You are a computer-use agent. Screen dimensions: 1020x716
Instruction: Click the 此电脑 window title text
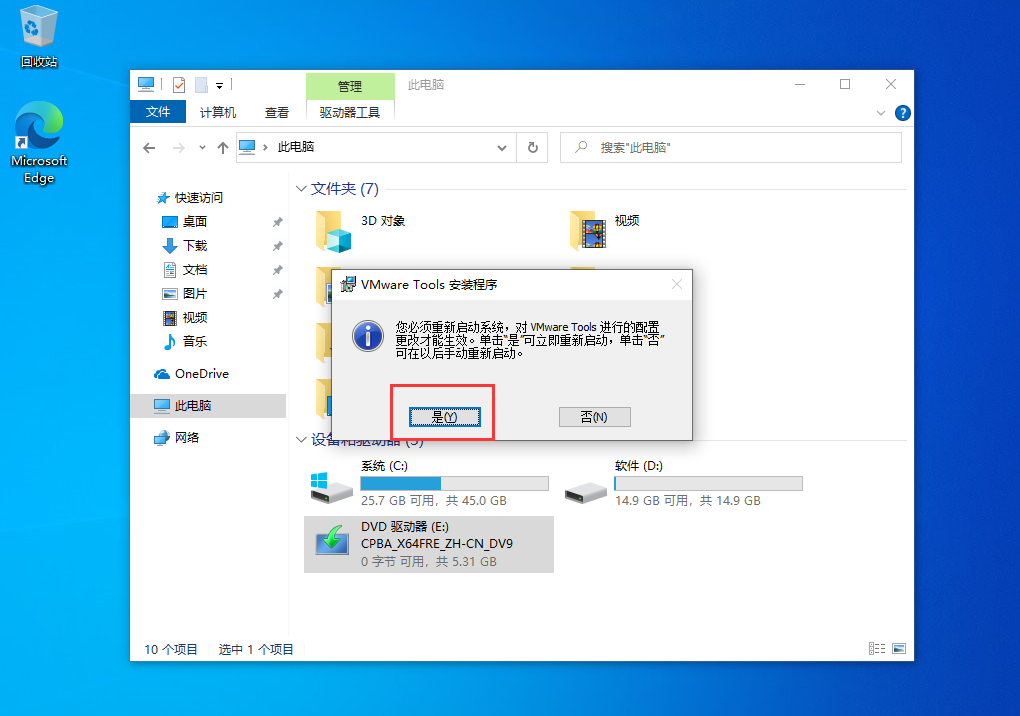click(x=426, y=85)
